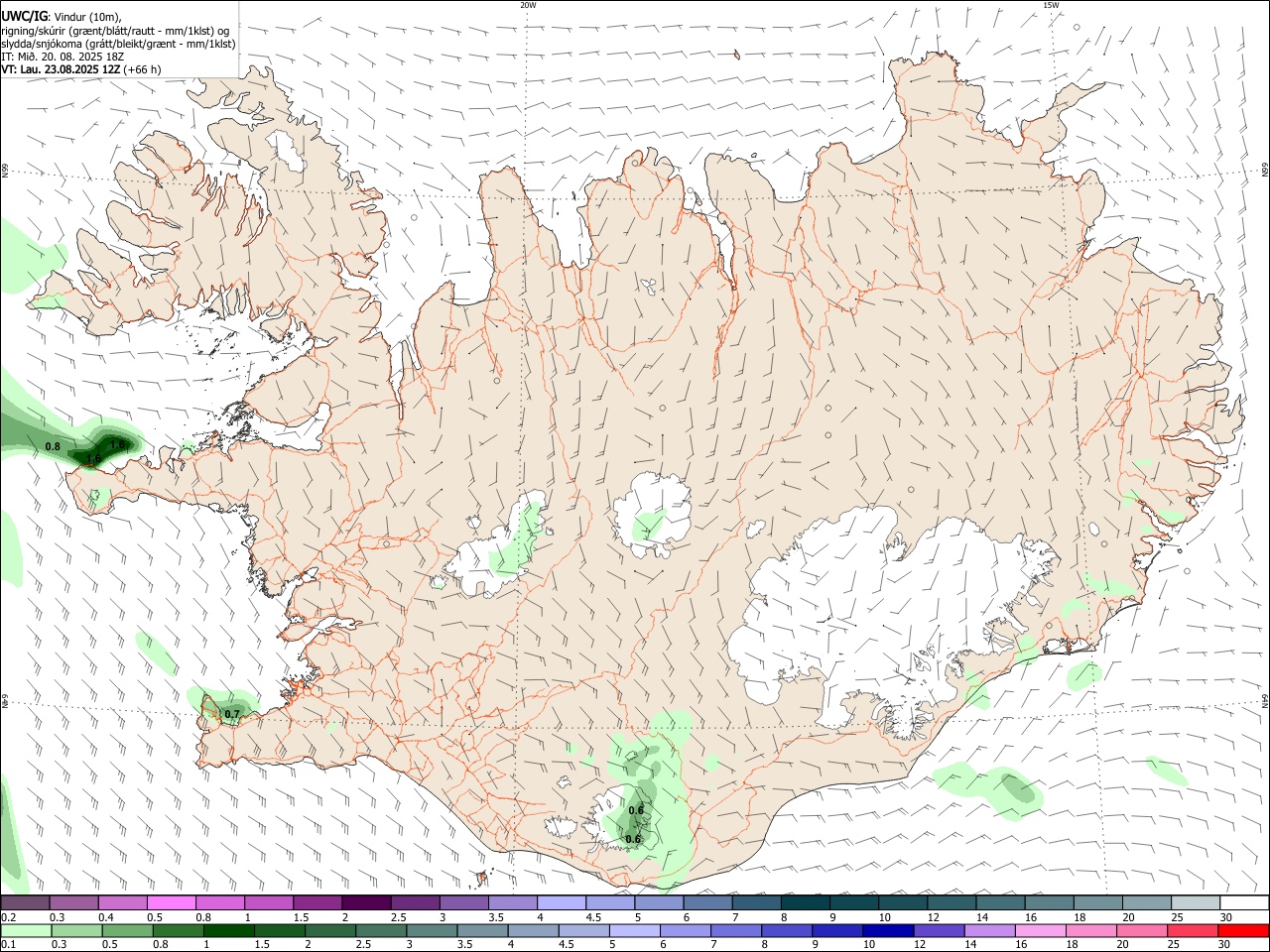Click the light pink 16 swatch in lower legend
Screen dimensions: 1270x952
(x=1040, y=930)
